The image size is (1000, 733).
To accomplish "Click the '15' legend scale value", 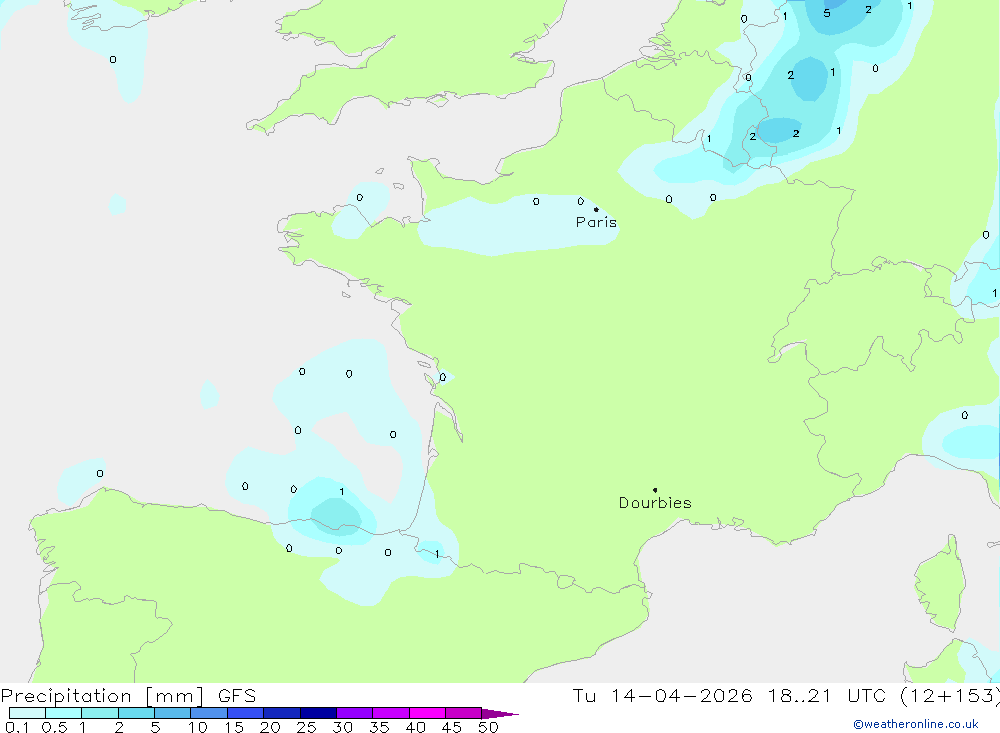I will click(234, 727).
